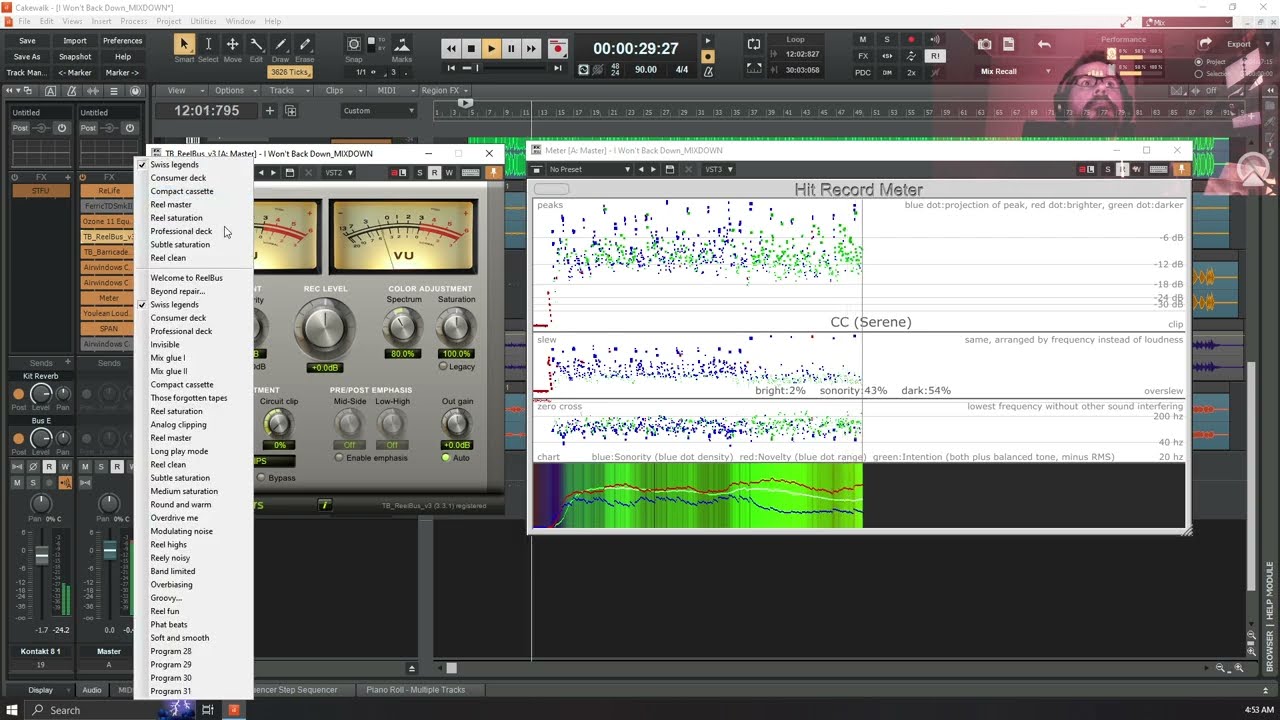Click the Save button
1280x720 pixels.
tap(27, 41)
